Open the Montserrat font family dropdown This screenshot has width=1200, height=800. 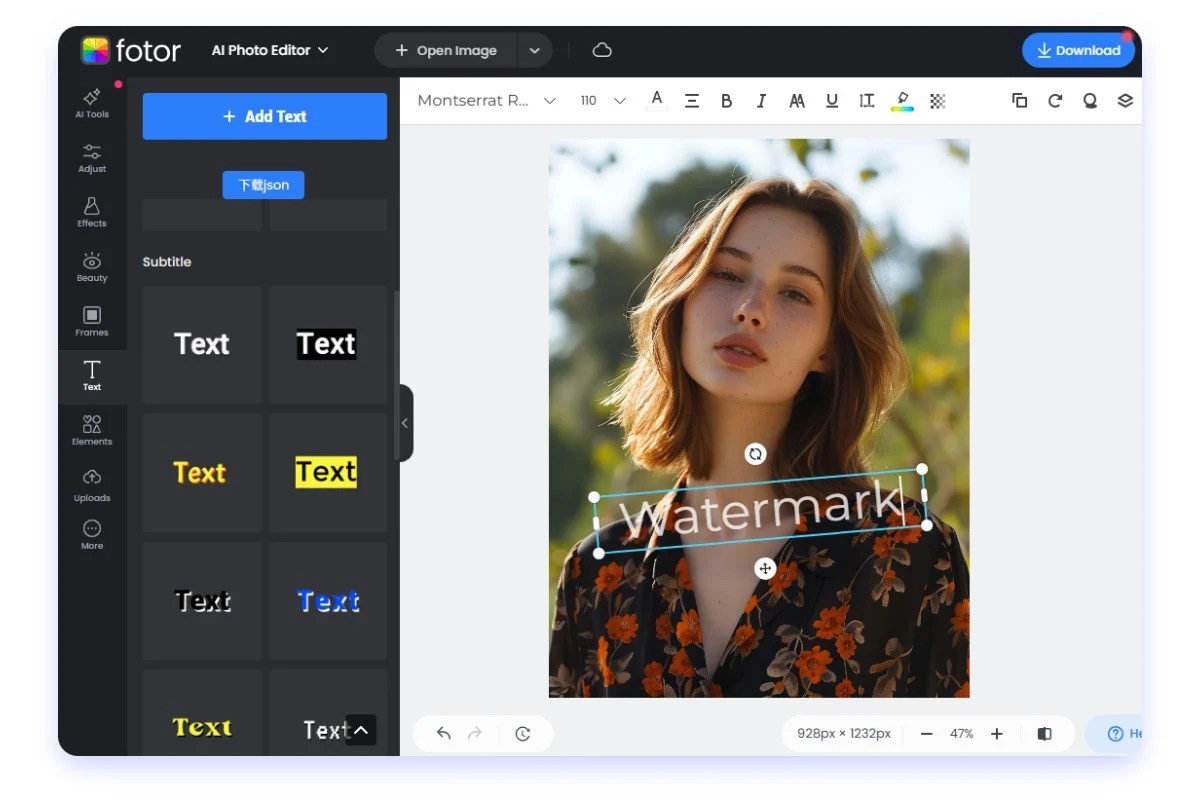[485, 100]
